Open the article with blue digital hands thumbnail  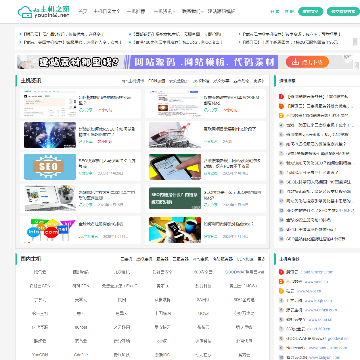click(x=50, y=135)
